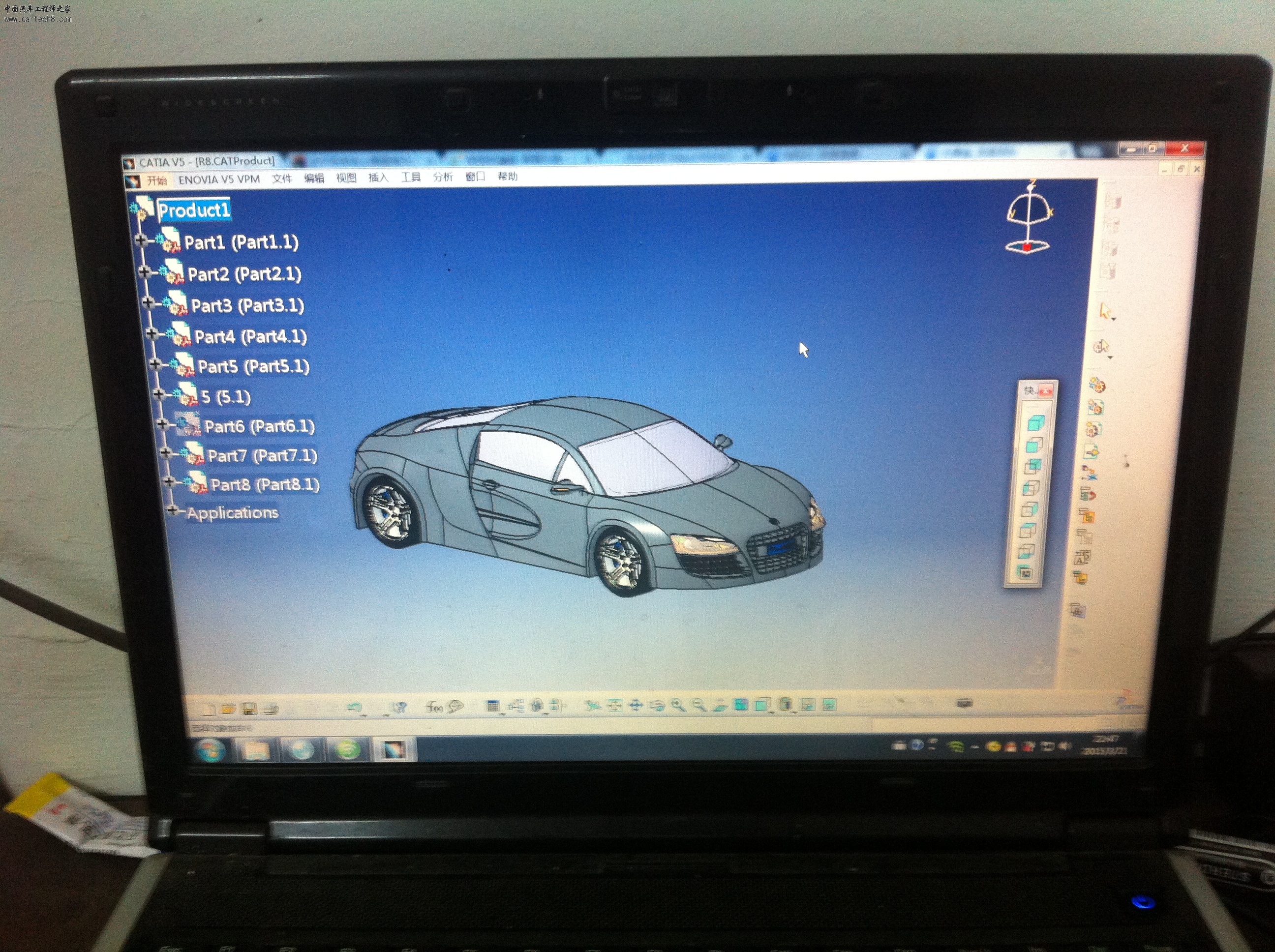
Task: Click the Save floppy disk icon
Action: (249, 709)
